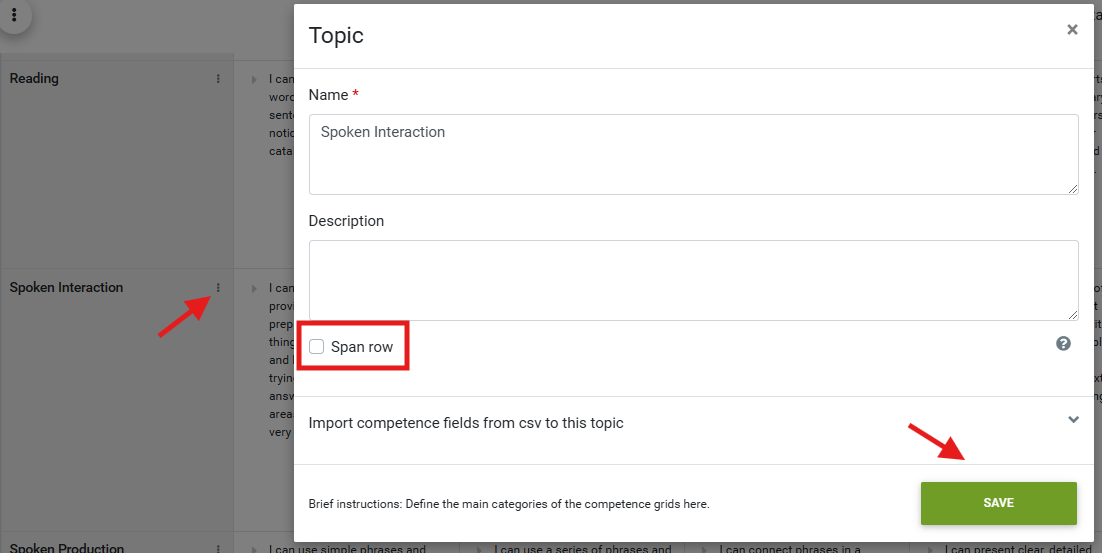Click into the Description text area
The height and width of the screenshot is (553, 1102).
pyautogui.click(x=694, y=280)
